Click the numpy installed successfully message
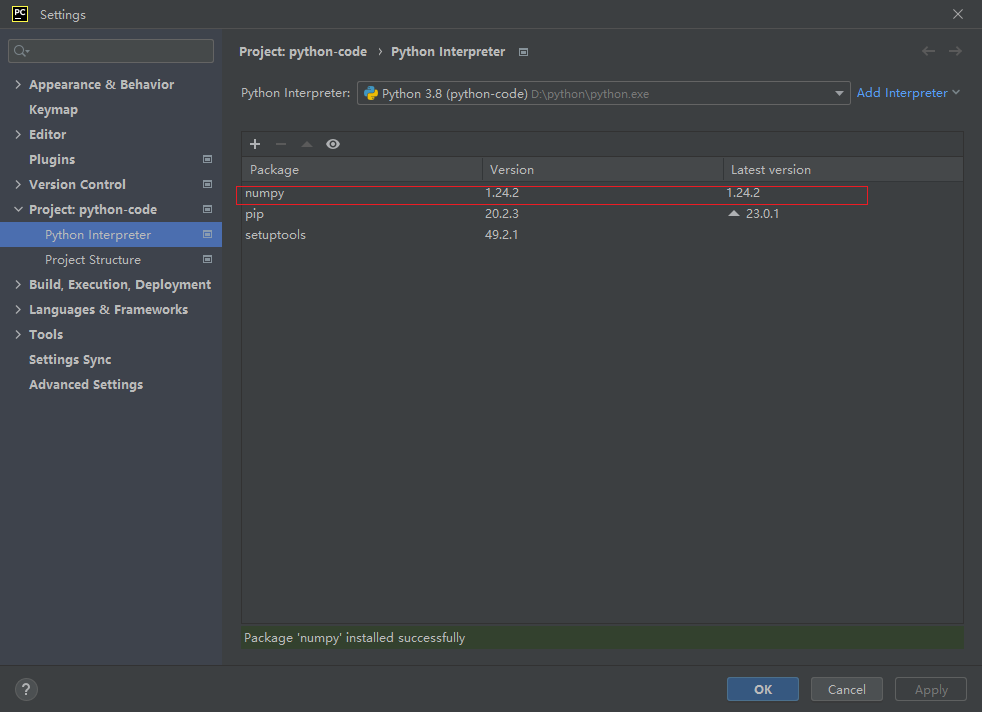Image resolution: width=982 pixels, height=712 pixels. click(x=354, y=637)
